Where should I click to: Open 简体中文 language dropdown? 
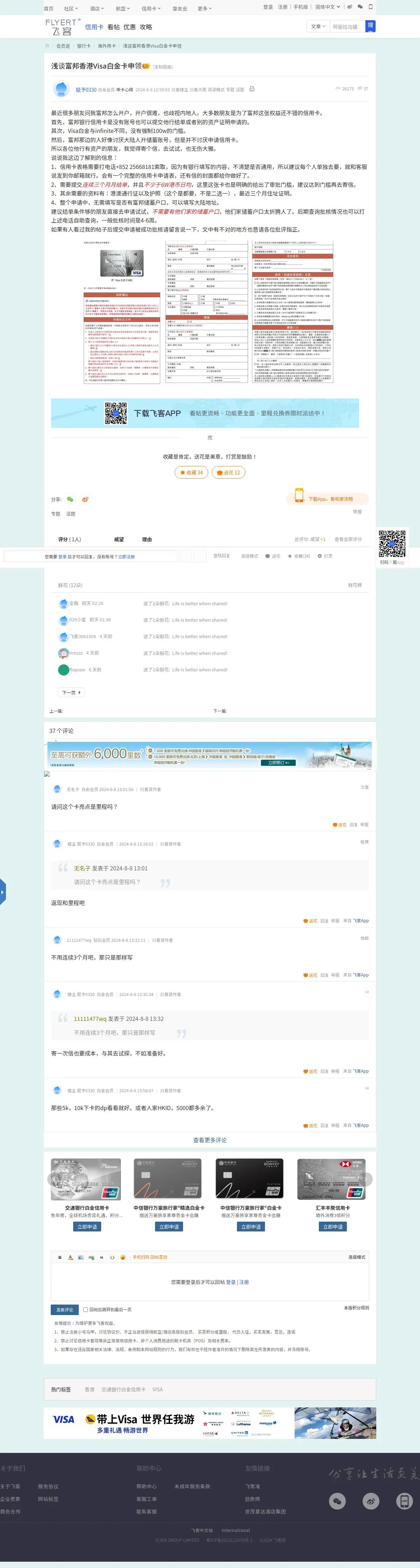pos(327,7)
